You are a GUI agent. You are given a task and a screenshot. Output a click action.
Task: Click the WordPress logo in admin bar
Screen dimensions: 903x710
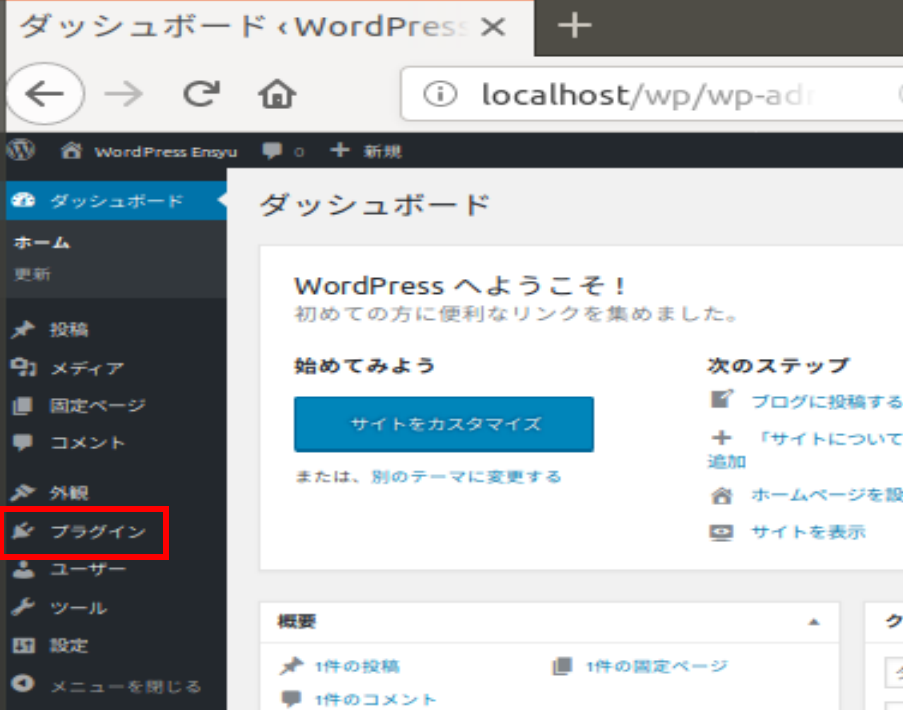tap(21, 150)
